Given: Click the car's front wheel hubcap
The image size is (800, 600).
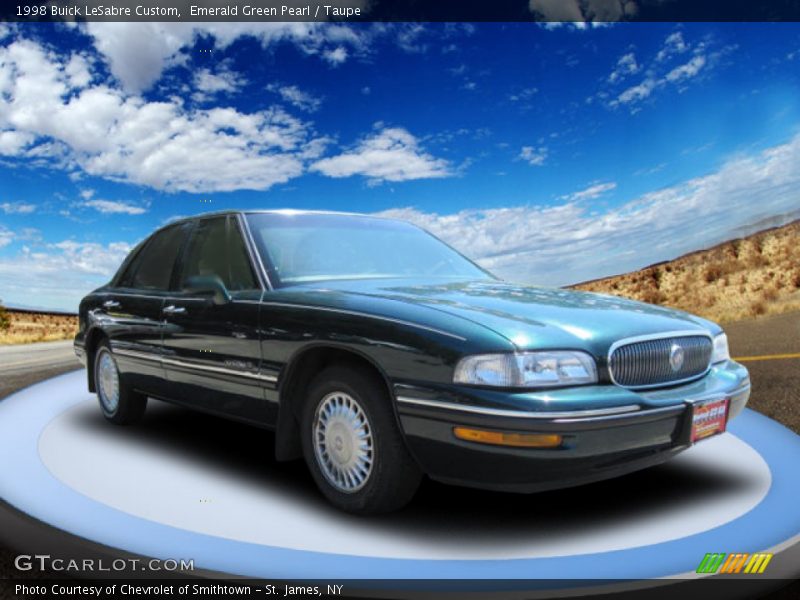Looking at the screenshot, I should point(343,441).
